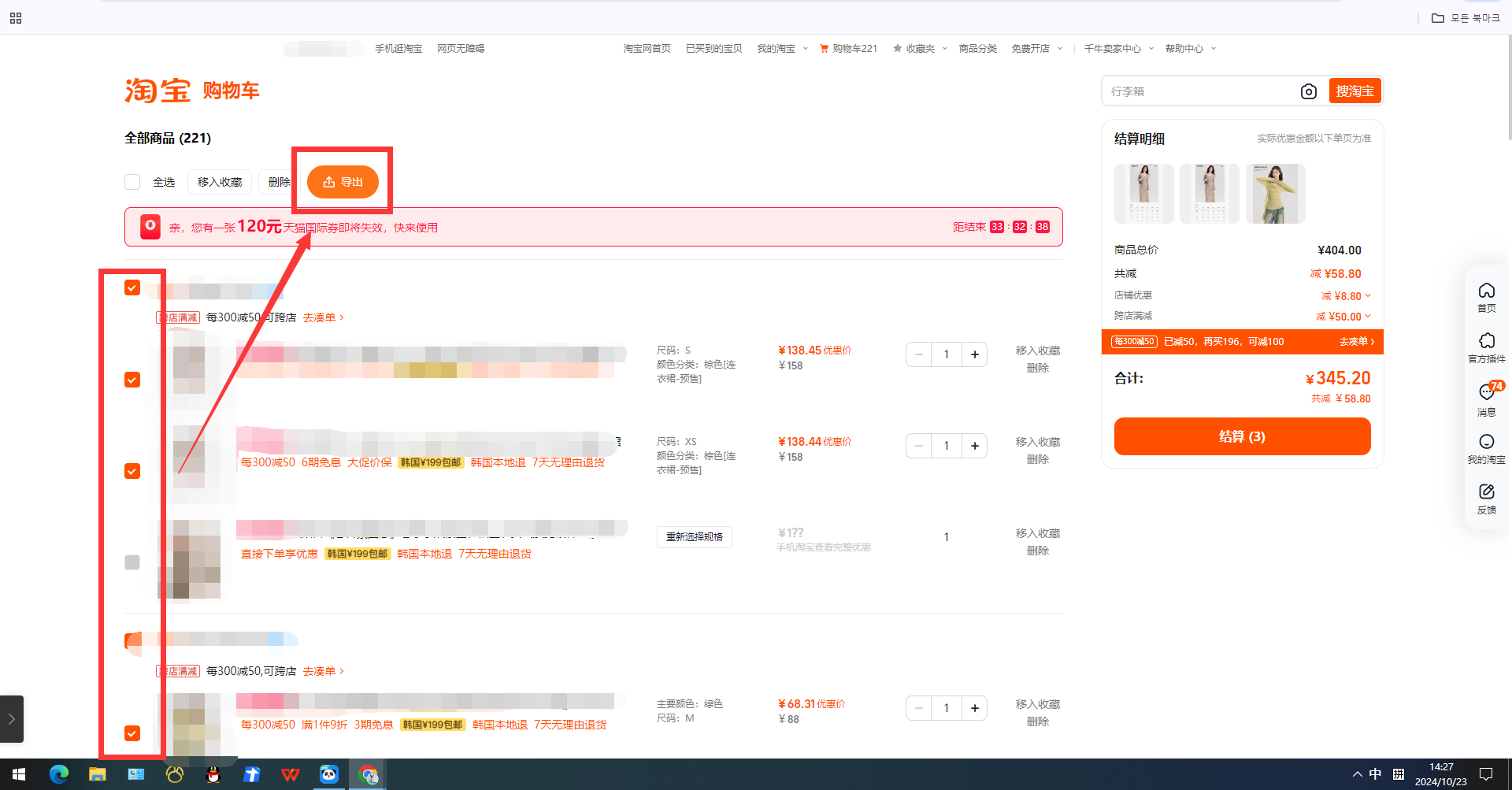Uncheck the size XS item checkbox

click(x=132, y=471)
